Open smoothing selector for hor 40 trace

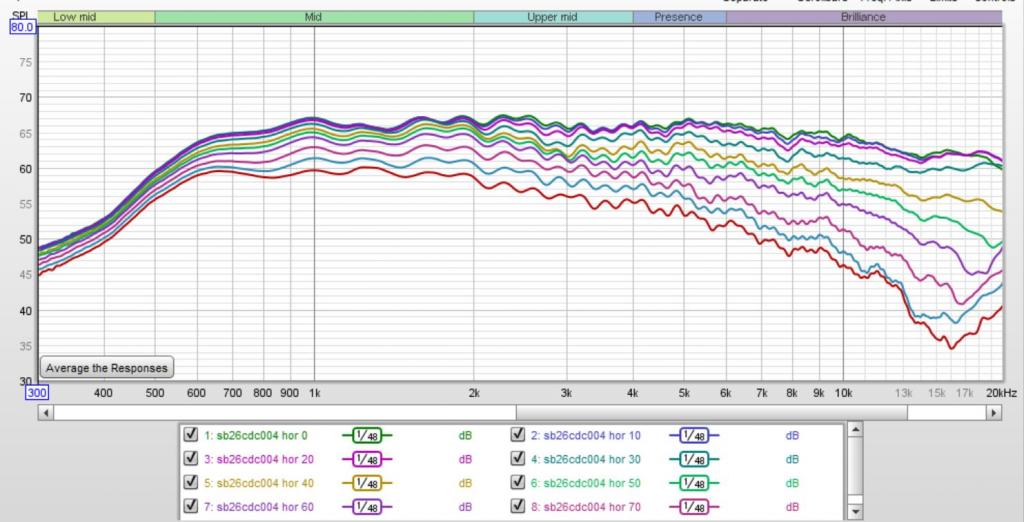click(x=367, y=483)
